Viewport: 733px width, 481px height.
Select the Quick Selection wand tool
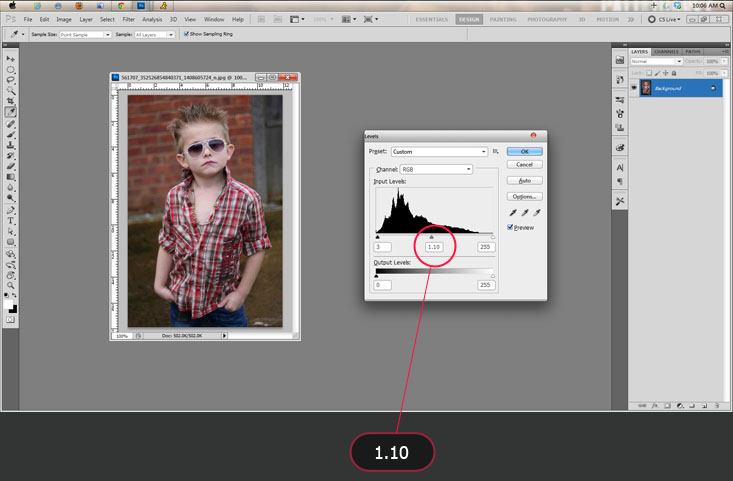coord(10,91)
